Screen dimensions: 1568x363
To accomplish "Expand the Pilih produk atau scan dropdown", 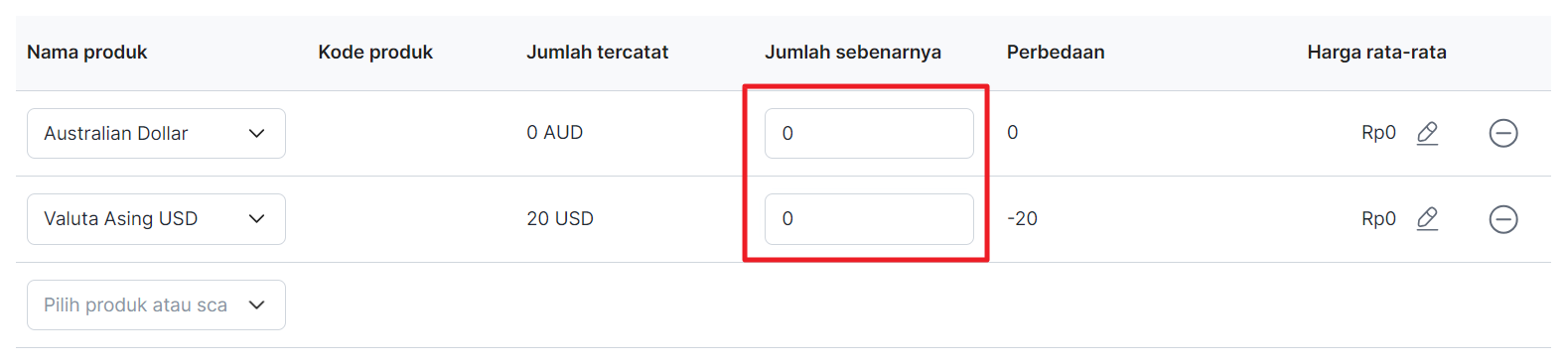I will click(156, 304).
